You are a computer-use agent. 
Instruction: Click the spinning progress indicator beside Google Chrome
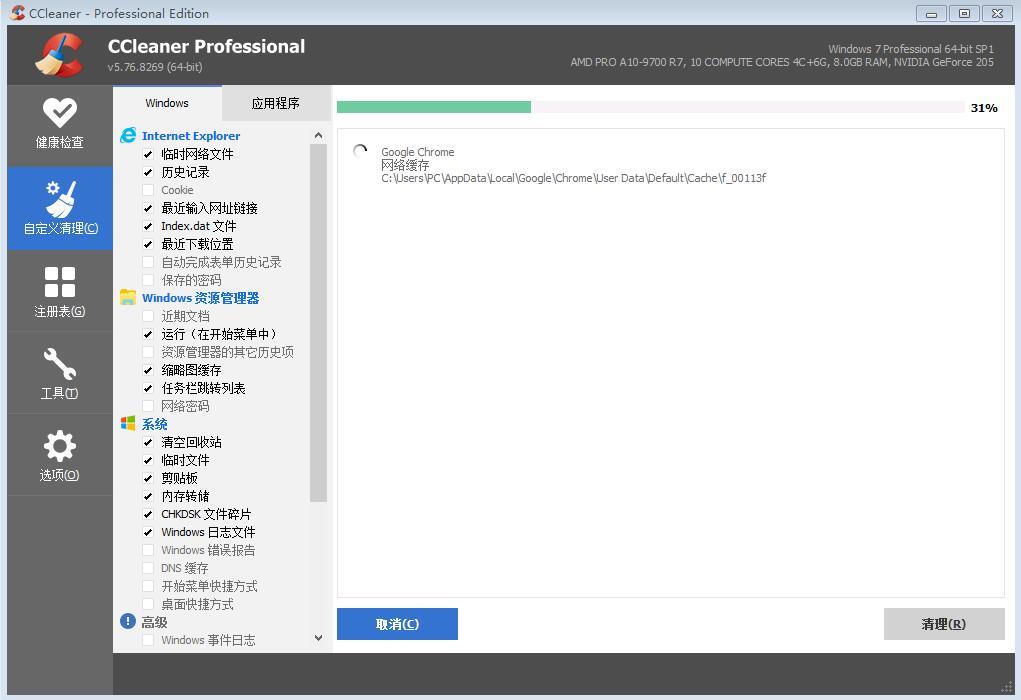coord(360,152)
